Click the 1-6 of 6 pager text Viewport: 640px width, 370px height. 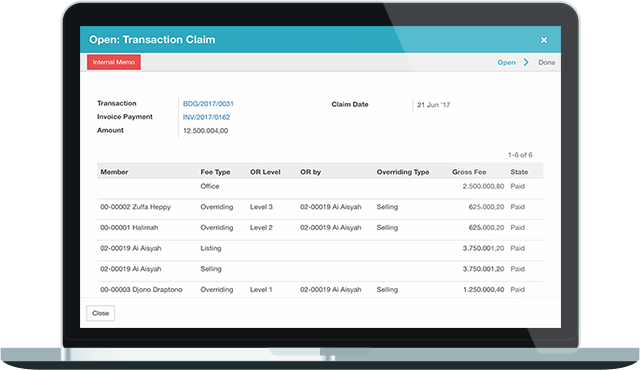[x=520, y=155]
